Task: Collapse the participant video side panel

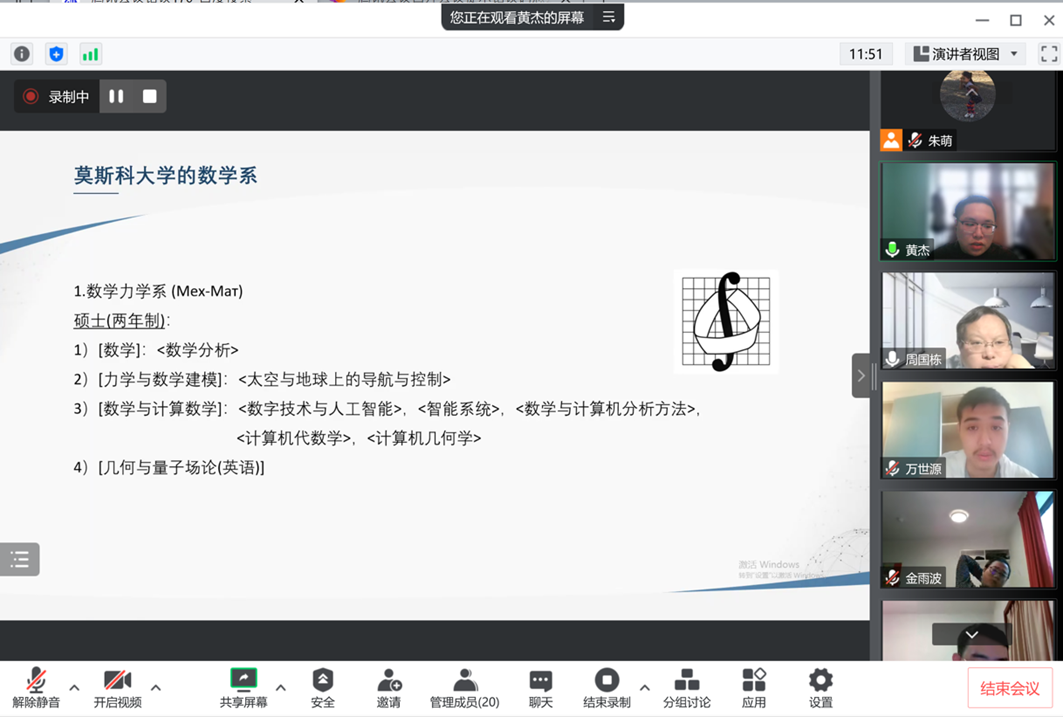Action: (x=861, y=376)
